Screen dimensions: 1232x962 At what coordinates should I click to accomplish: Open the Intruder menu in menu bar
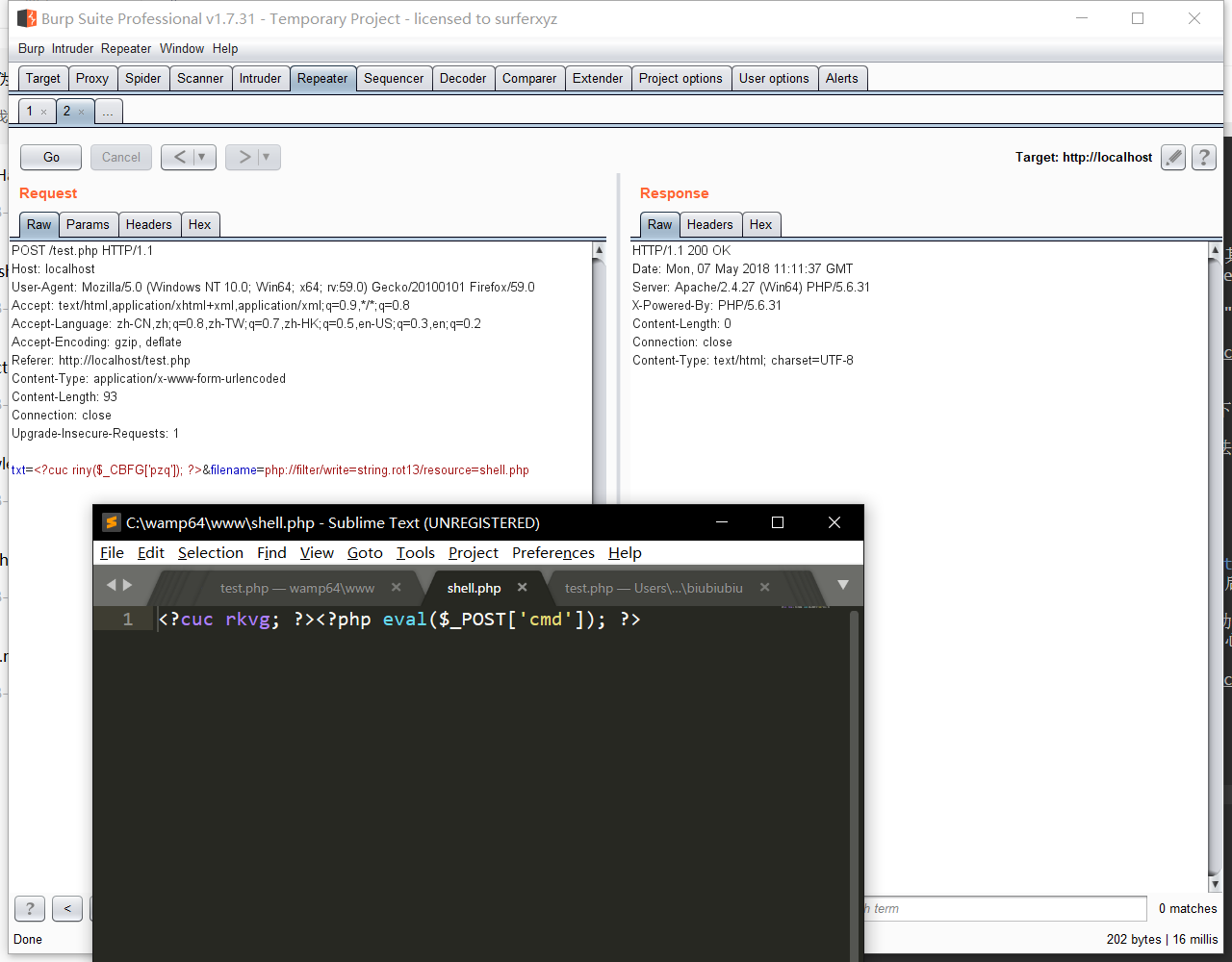point(73,48)
